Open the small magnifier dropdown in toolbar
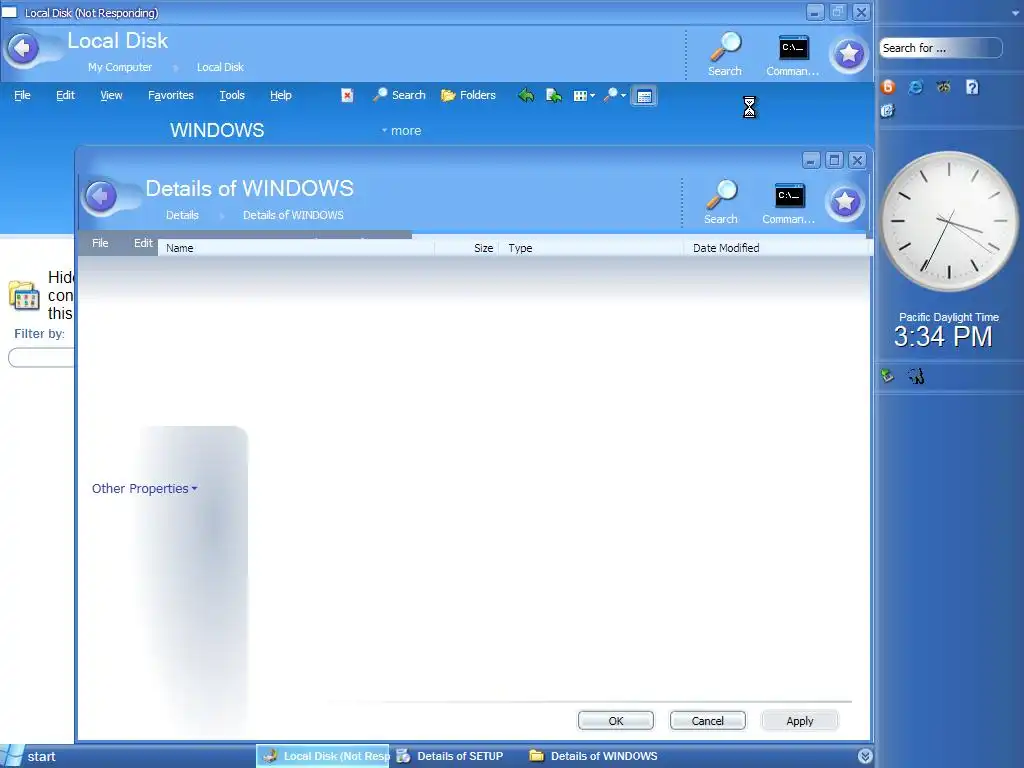Screen dimensions: 1024x768 click(615, 96)
